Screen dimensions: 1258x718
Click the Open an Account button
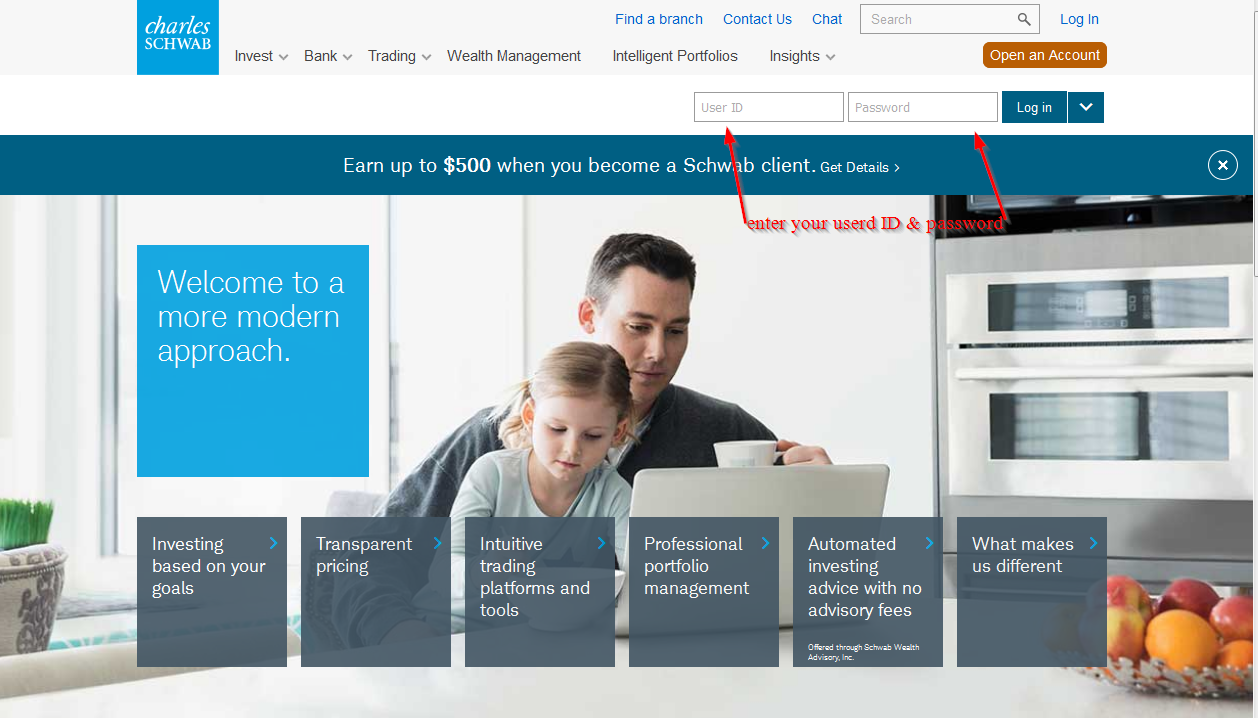[x=1045, y=55]
